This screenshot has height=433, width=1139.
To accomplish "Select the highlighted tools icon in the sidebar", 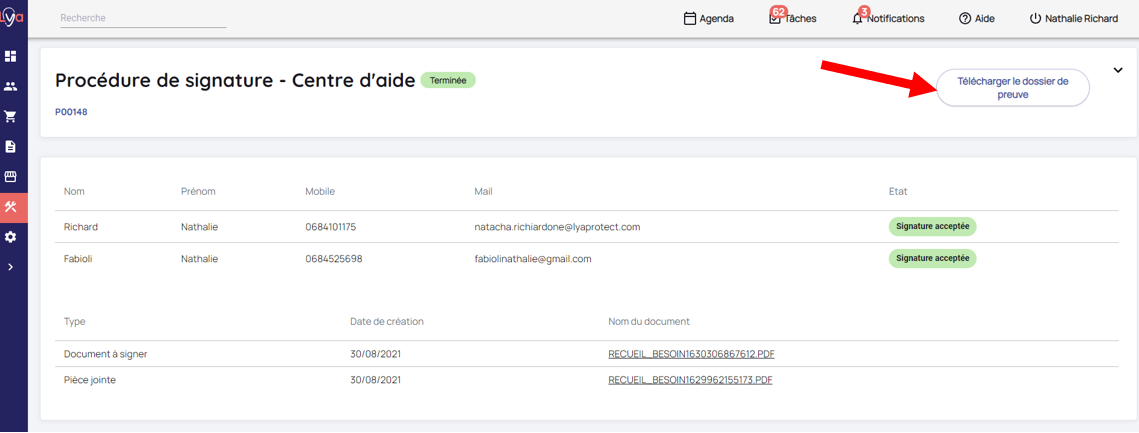I will pyautogui.click(x=11, y=207).
